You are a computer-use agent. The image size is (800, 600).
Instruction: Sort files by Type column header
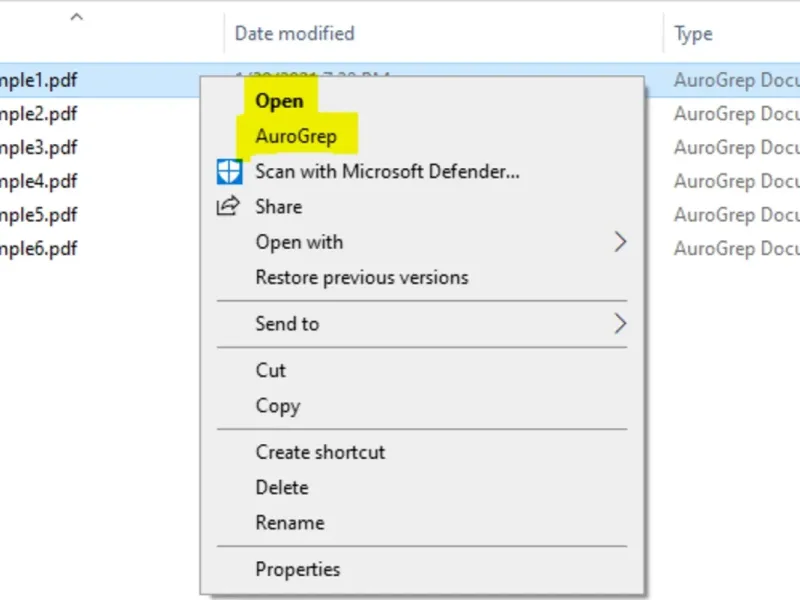point(693,34)
